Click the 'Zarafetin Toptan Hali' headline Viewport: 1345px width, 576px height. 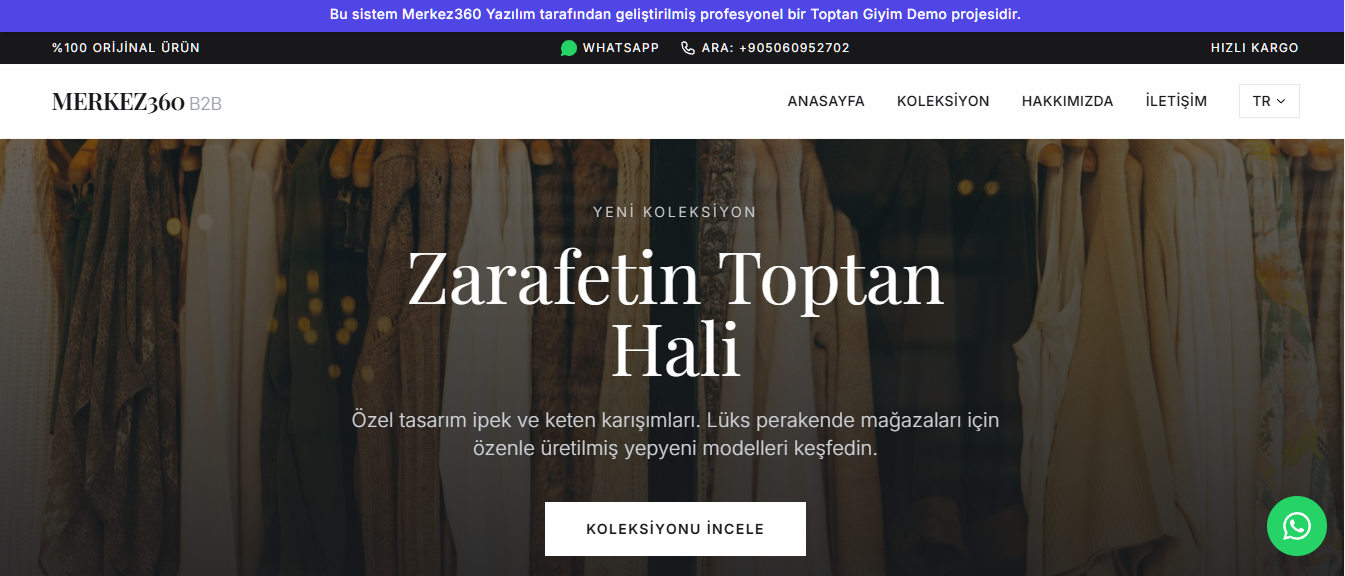tap(675, 313)
